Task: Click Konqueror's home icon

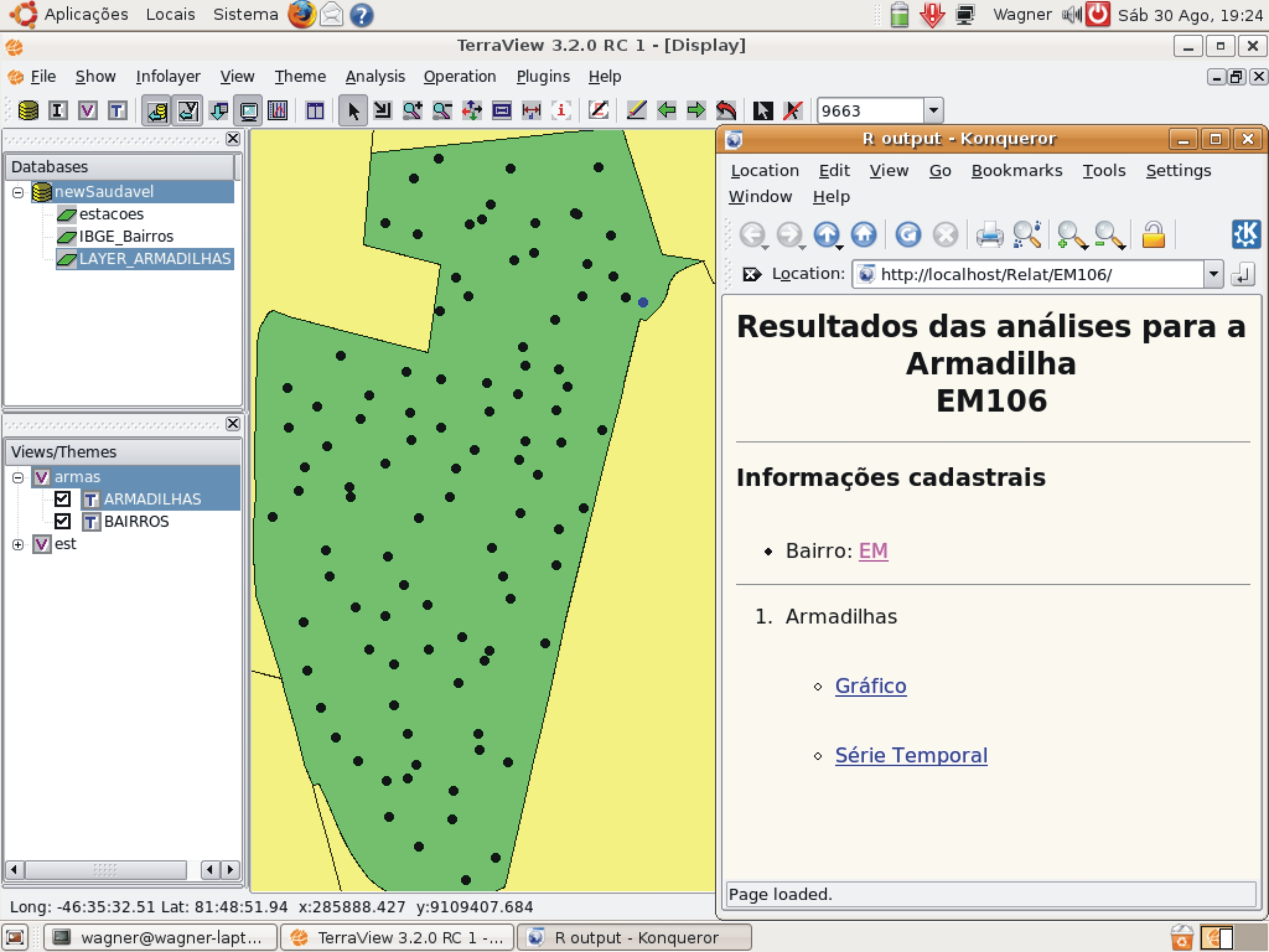Action: (x=865, y=235)
